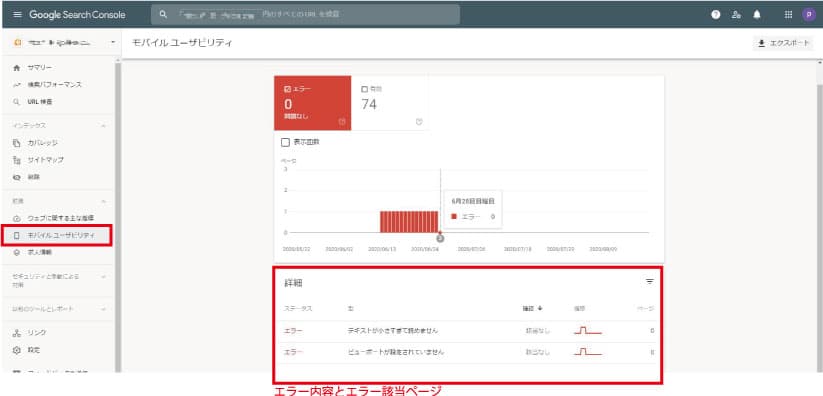Click the ステータス column header

click(298, 309)
